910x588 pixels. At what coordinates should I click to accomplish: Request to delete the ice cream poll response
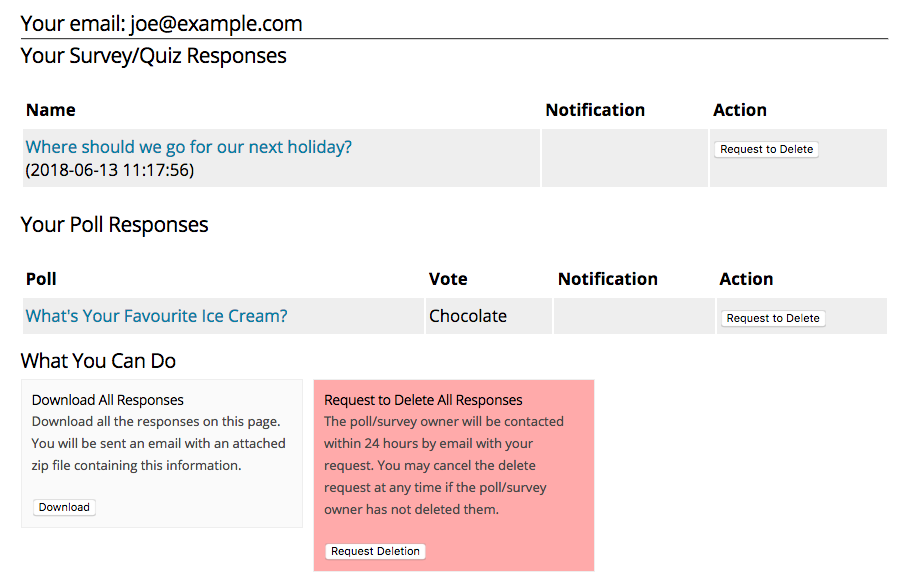(772, 318)
